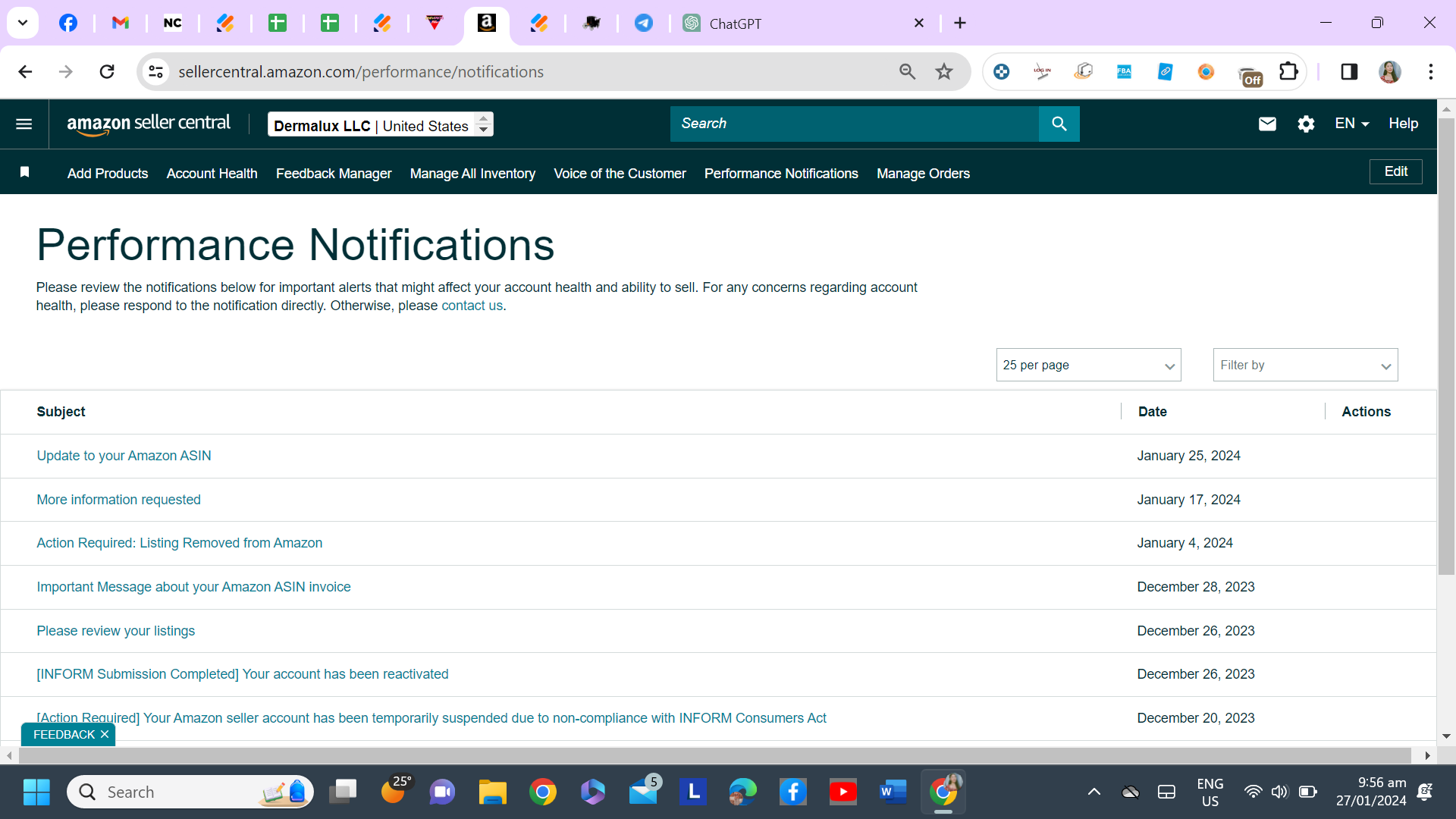Screen dimensions: 1456x819
Task: Expand the 25 per page dropdown
Action: click(1089, 366)
